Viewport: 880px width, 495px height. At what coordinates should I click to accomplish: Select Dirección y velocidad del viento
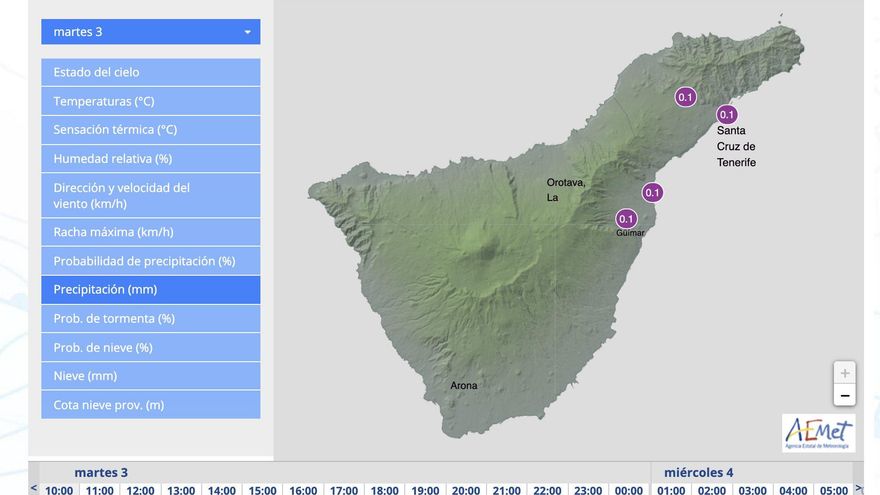click(x=150, y=196)
